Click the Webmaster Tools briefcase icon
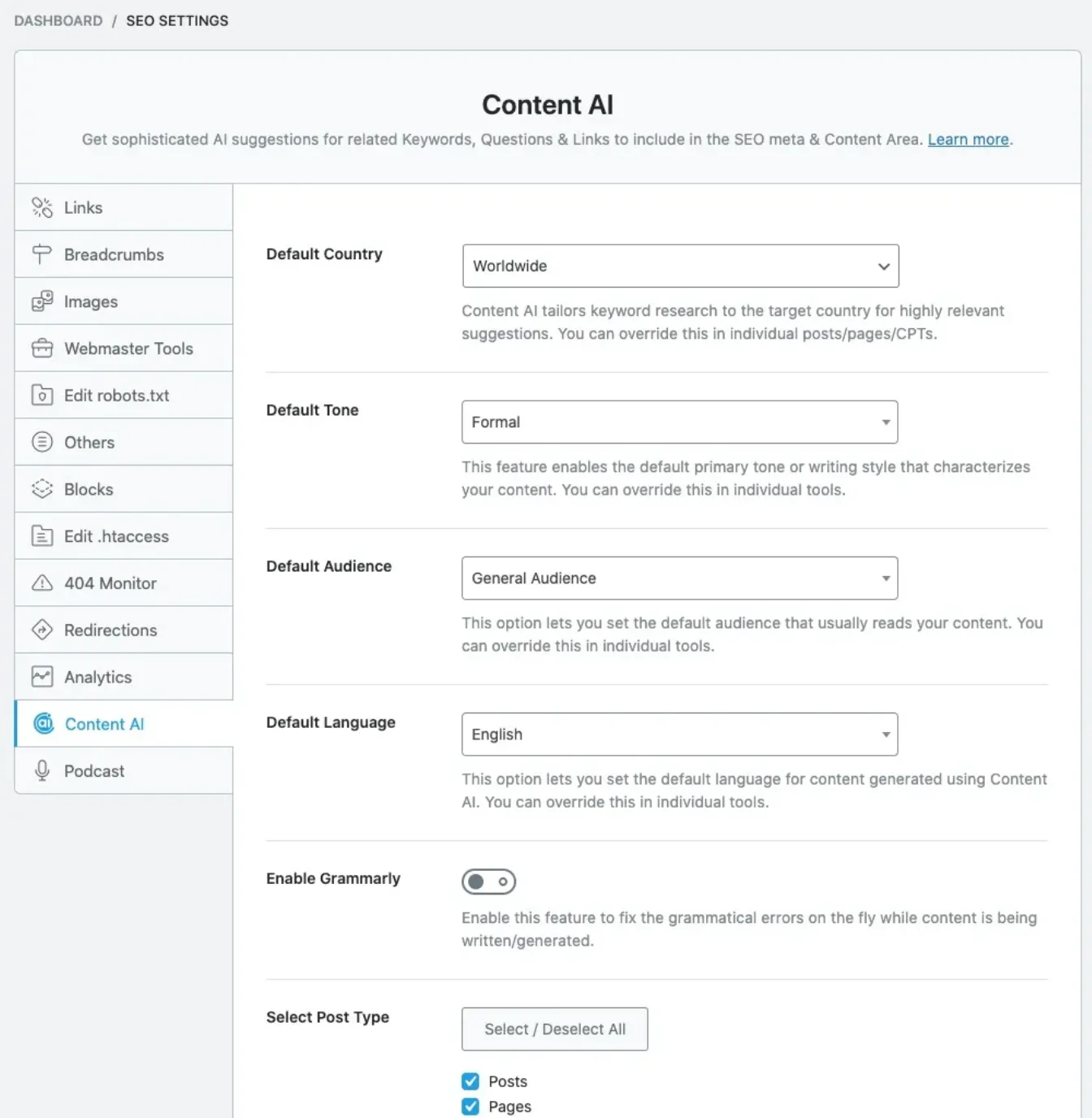This screenshot has width=1092, height=1118. [42, 348]
